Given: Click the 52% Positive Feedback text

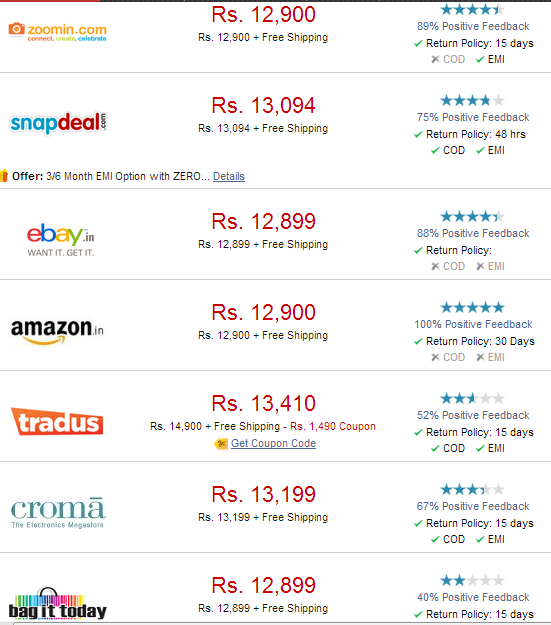Looking at the screenshot, I should (473, 415).
